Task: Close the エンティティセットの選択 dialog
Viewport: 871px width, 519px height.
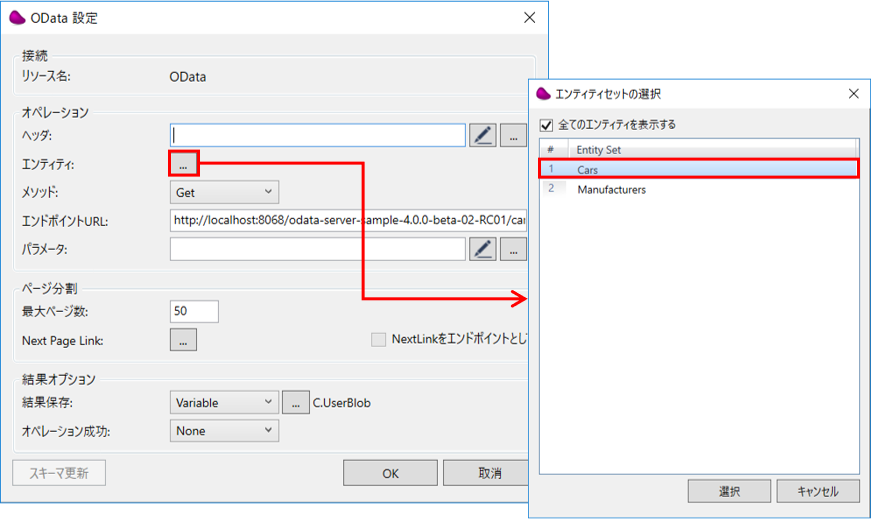Action: (853, 94)
